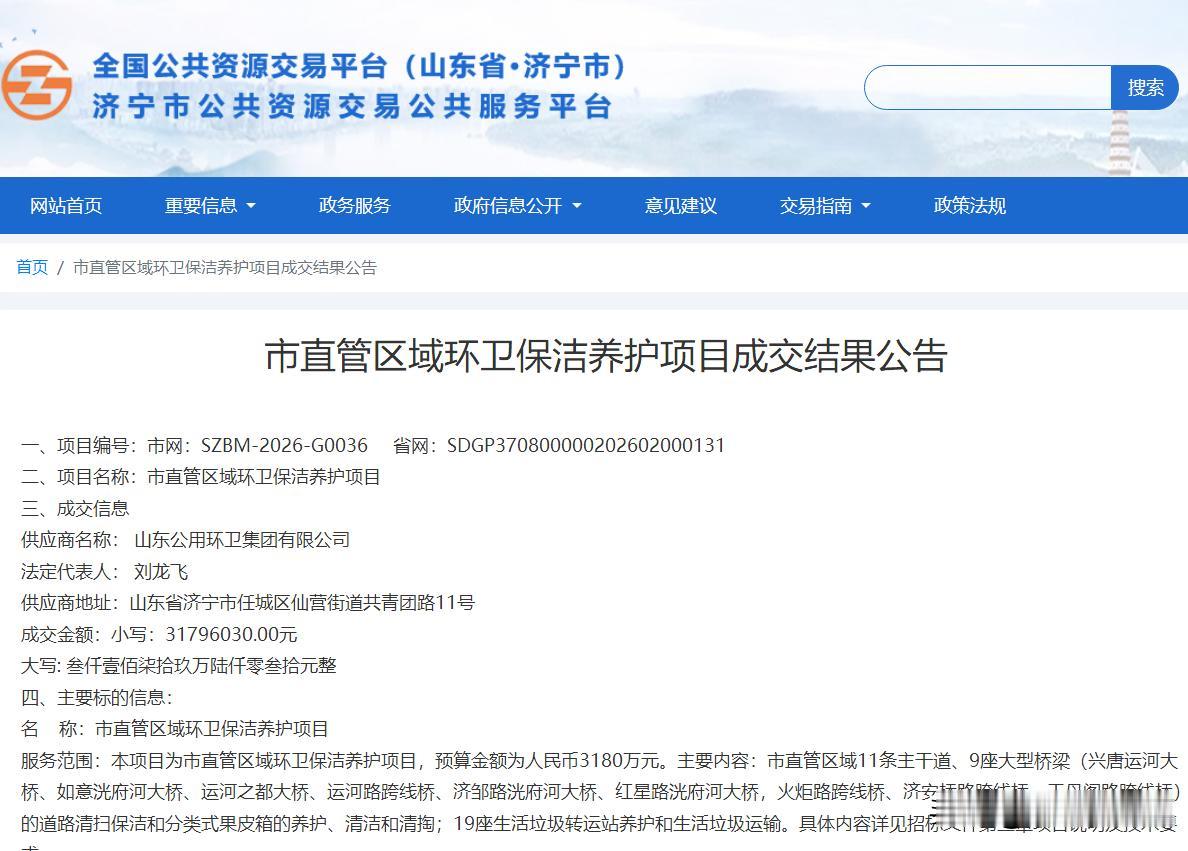
Task: Click the line 二、项目名称
Action: 201,477
